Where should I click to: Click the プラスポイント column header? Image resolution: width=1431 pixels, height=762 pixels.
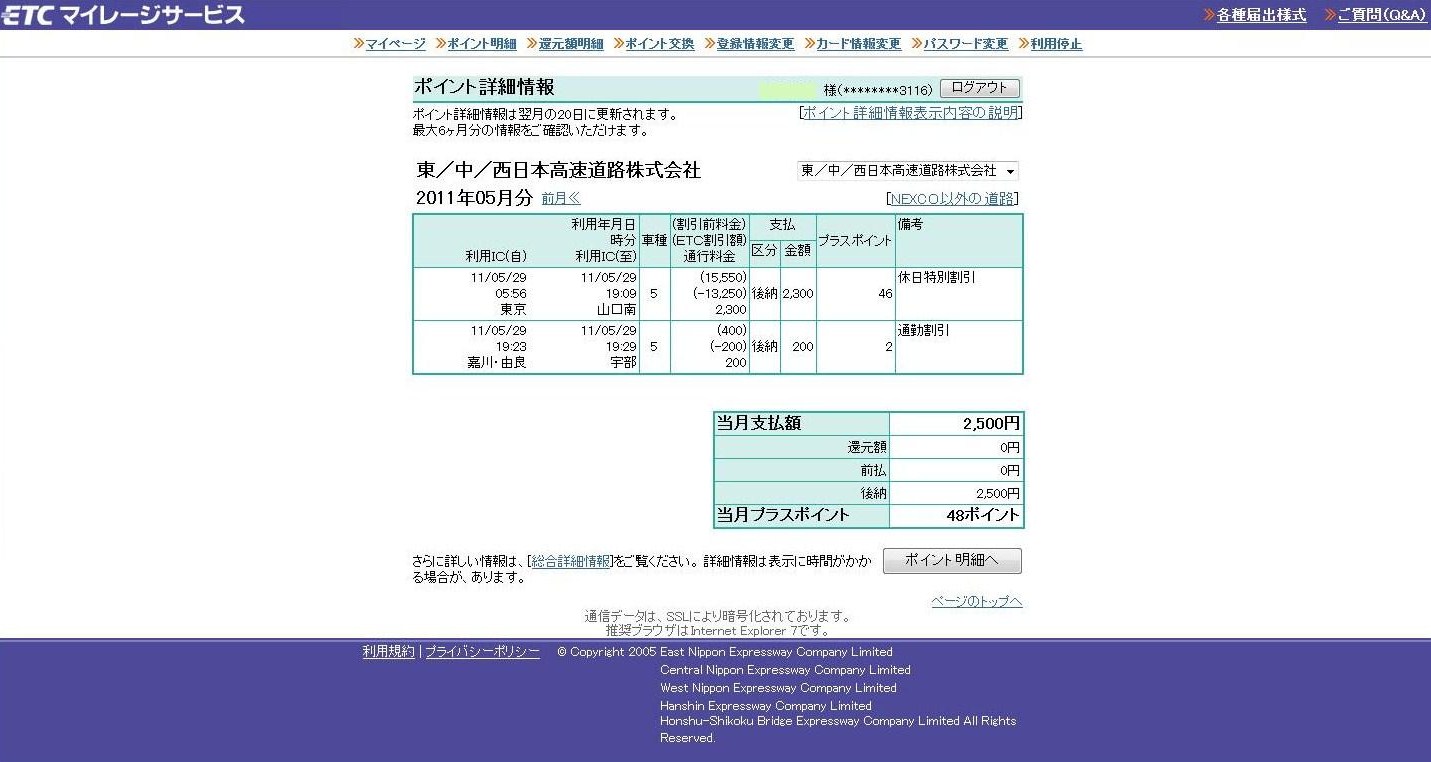(855, 241)
